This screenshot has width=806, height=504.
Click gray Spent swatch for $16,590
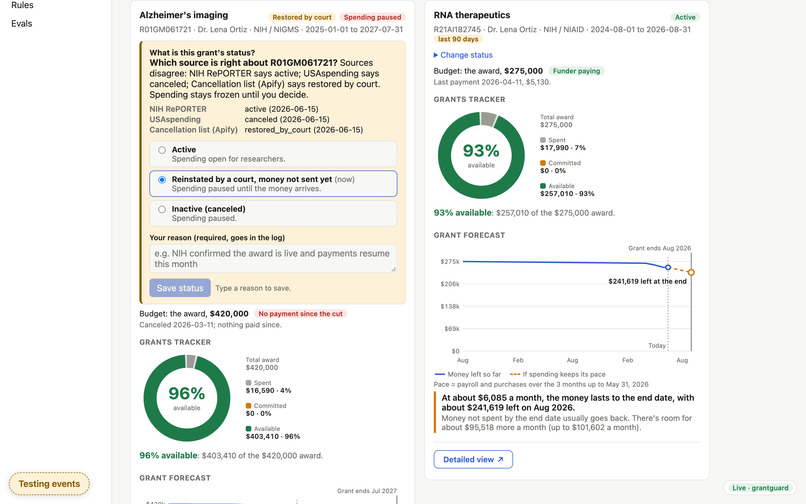(x=248, y=383)
